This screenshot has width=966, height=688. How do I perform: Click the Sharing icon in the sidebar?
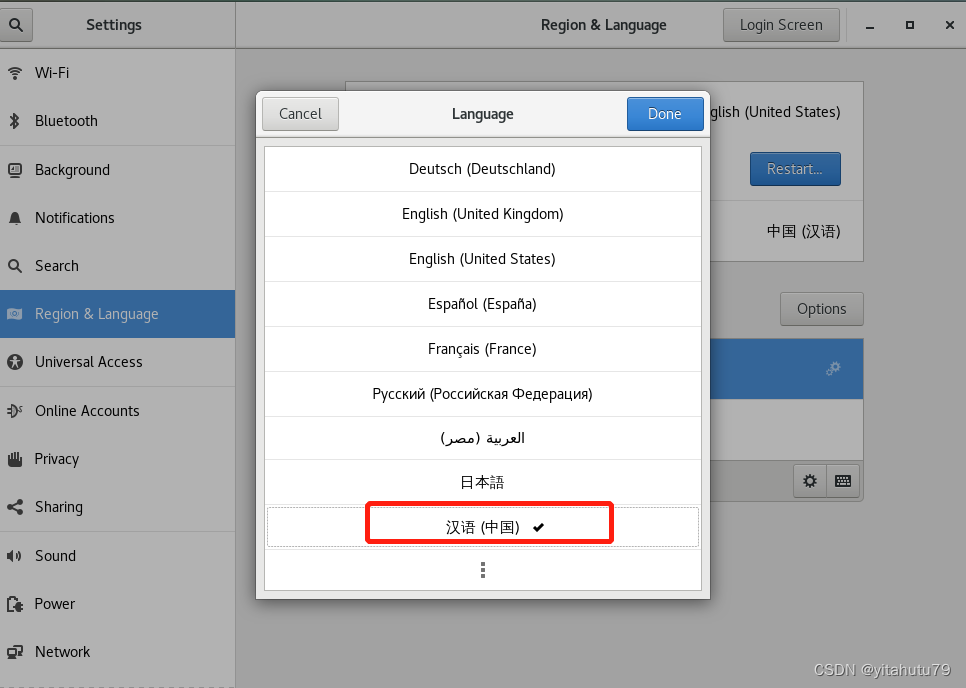[x=15, y=507]
